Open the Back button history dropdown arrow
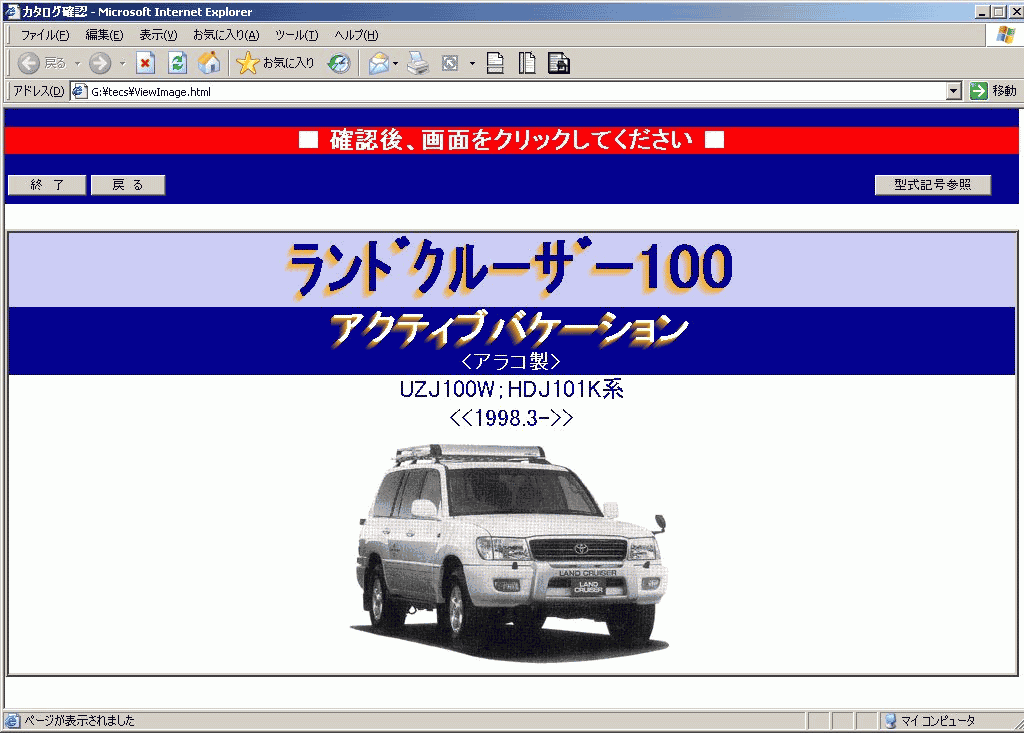The width and height of the screenshot is (1024, 733). click(78, 64)
